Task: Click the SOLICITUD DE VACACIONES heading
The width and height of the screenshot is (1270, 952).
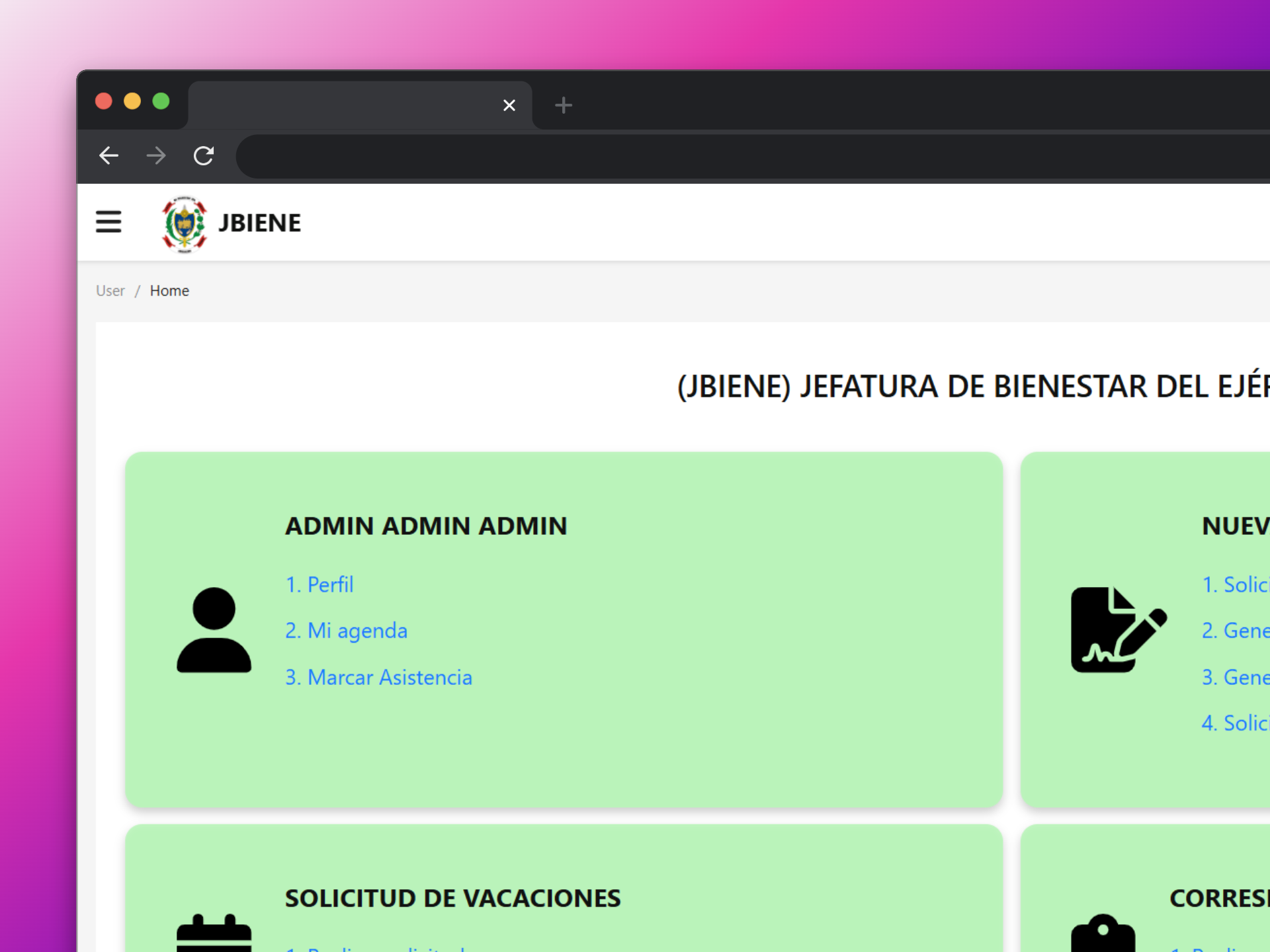Action: click(452, 898)
